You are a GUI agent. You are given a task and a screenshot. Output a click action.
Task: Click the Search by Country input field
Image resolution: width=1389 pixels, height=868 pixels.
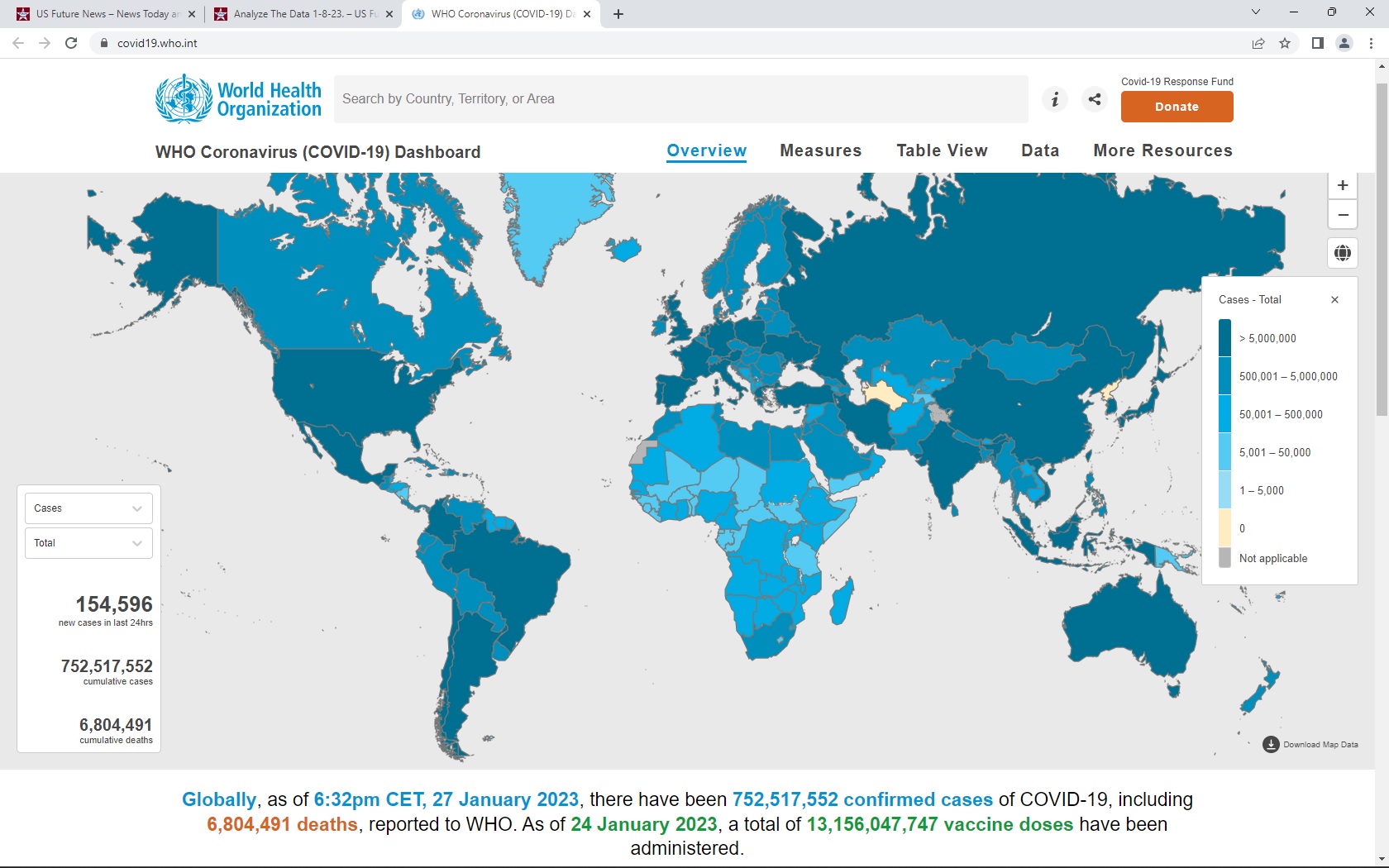click(680, 99)
